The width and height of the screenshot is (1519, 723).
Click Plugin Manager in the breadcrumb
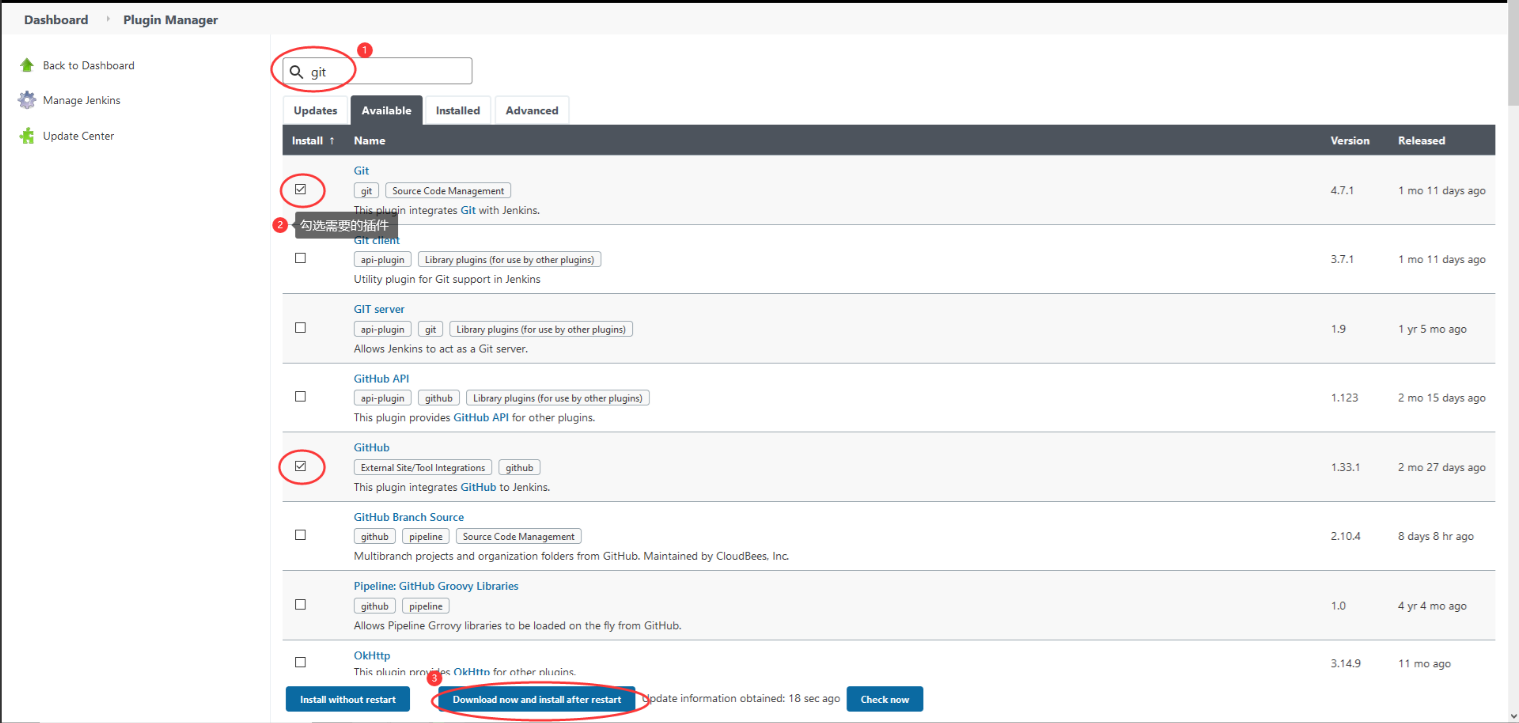170,19
